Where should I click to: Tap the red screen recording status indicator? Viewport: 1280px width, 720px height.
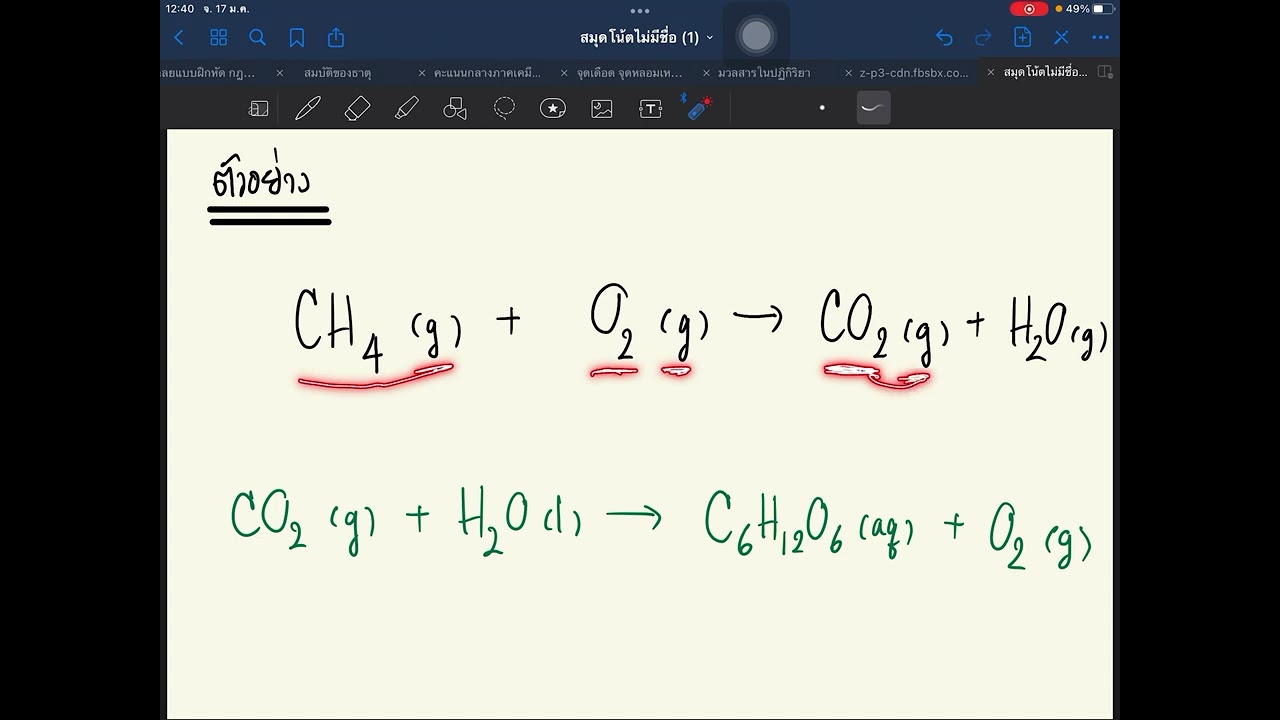click(x=1029, y=9)
